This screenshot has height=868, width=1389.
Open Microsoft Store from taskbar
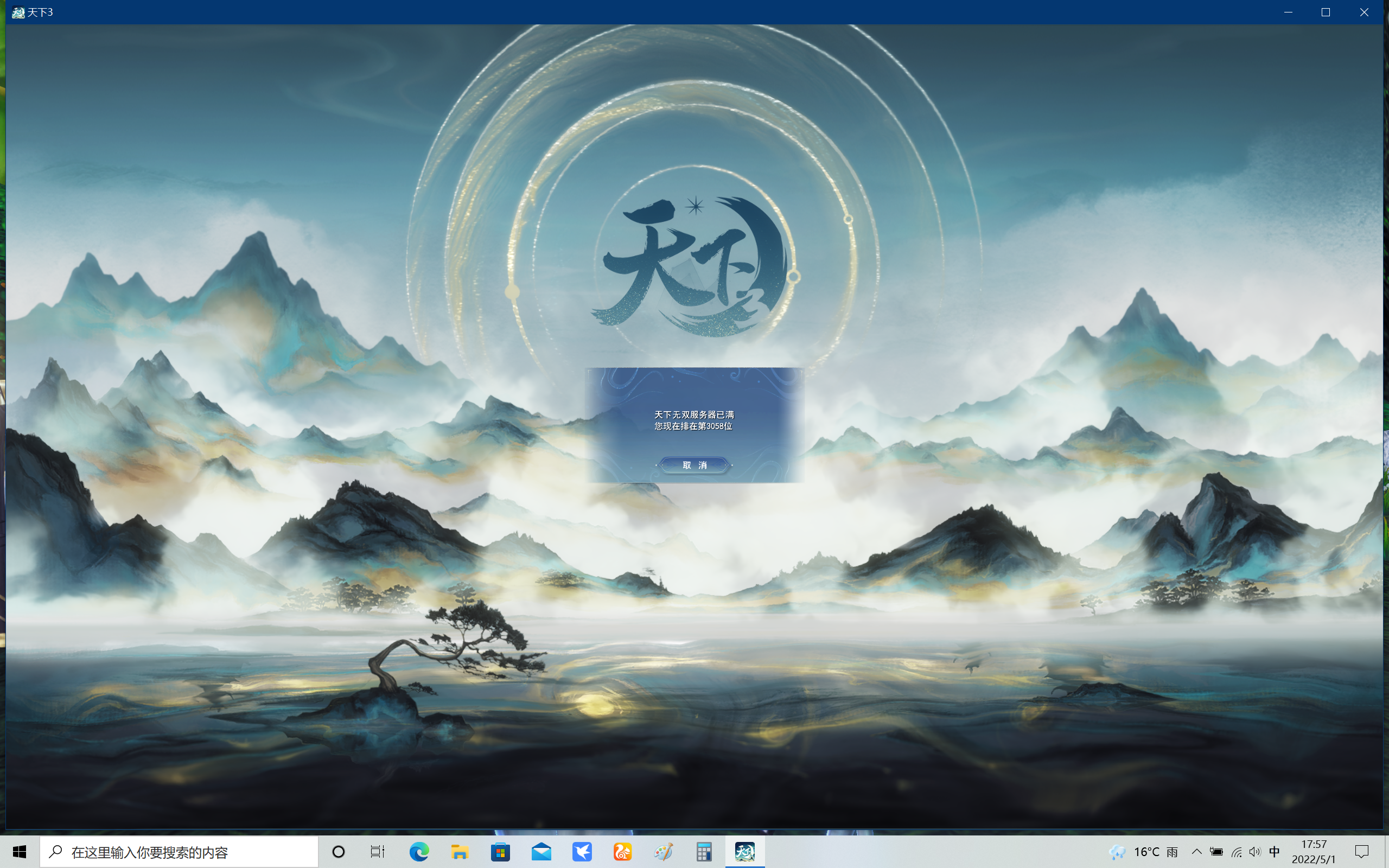tap(500, 852)
